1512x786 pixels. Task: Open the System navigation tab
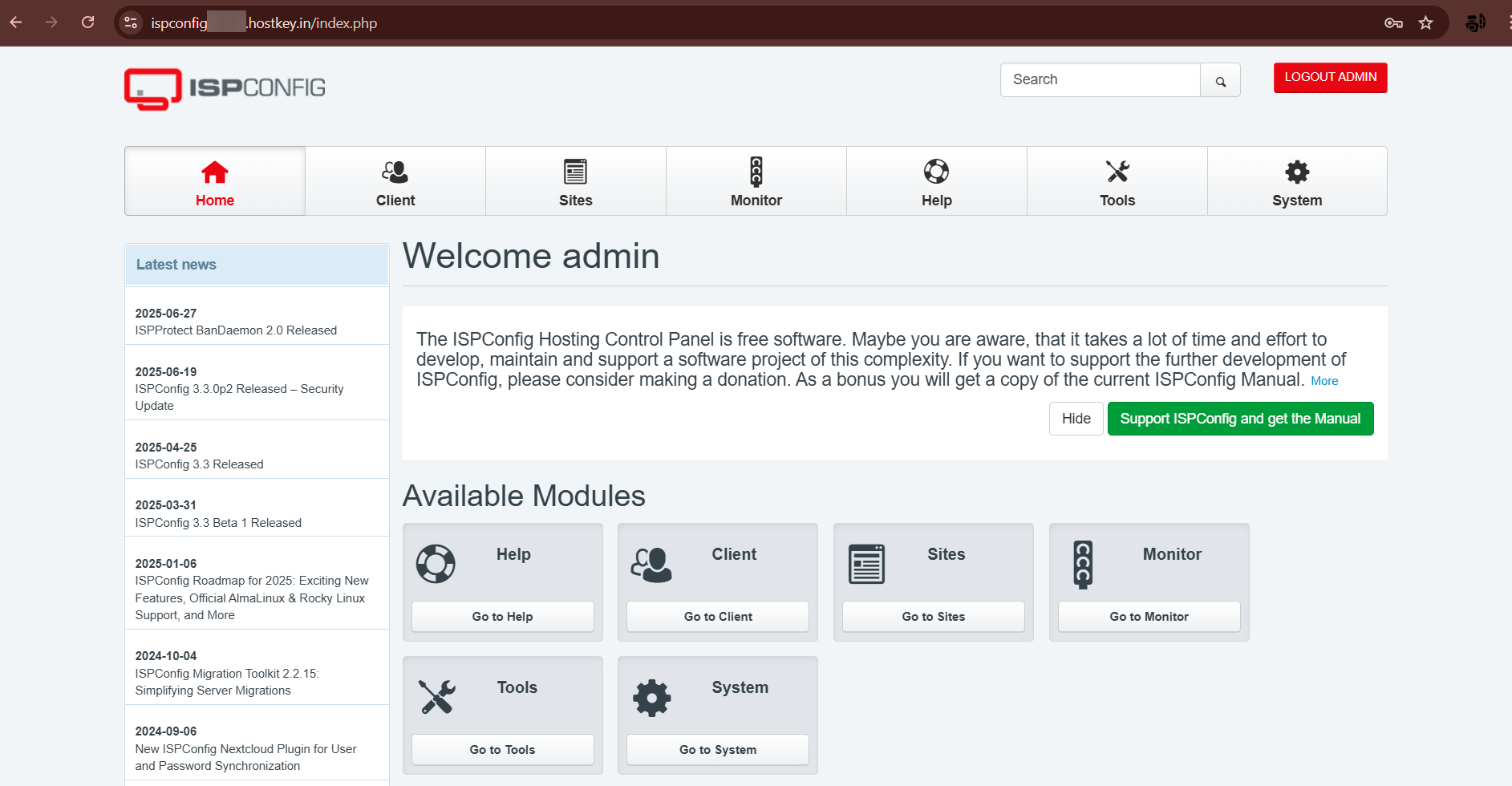click(1296, 181)
